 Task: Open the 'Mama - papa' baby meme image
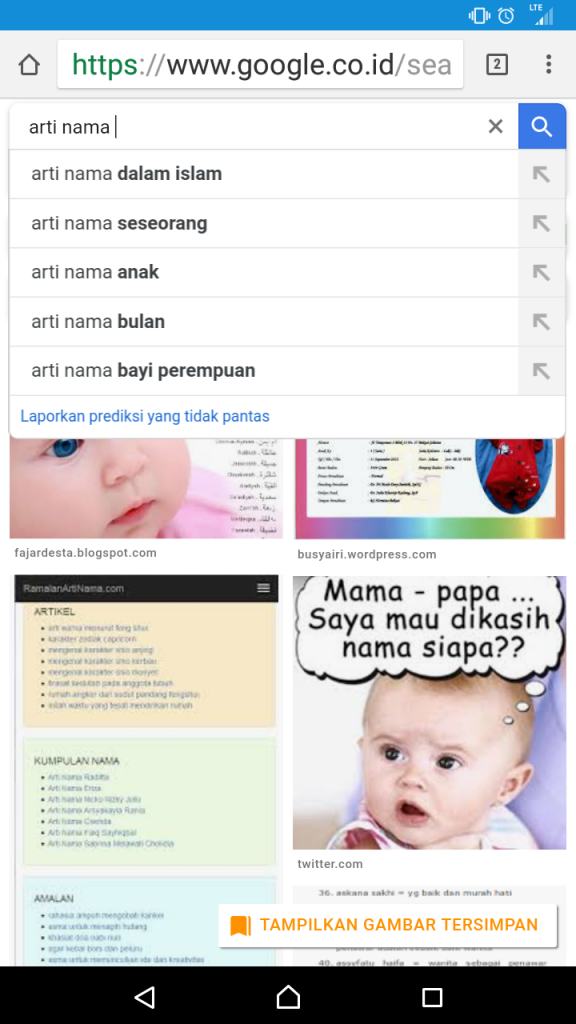pos(429,712)
